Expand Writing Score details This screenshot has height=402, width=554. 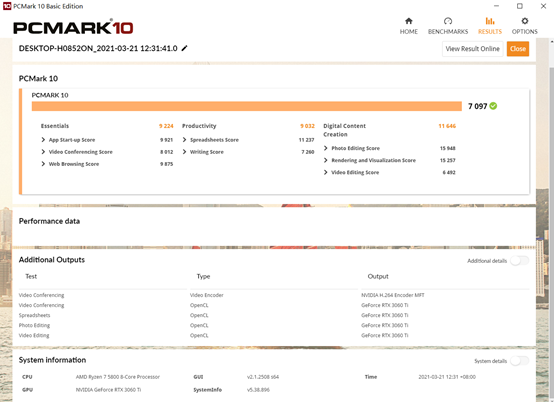pos(184,152)
